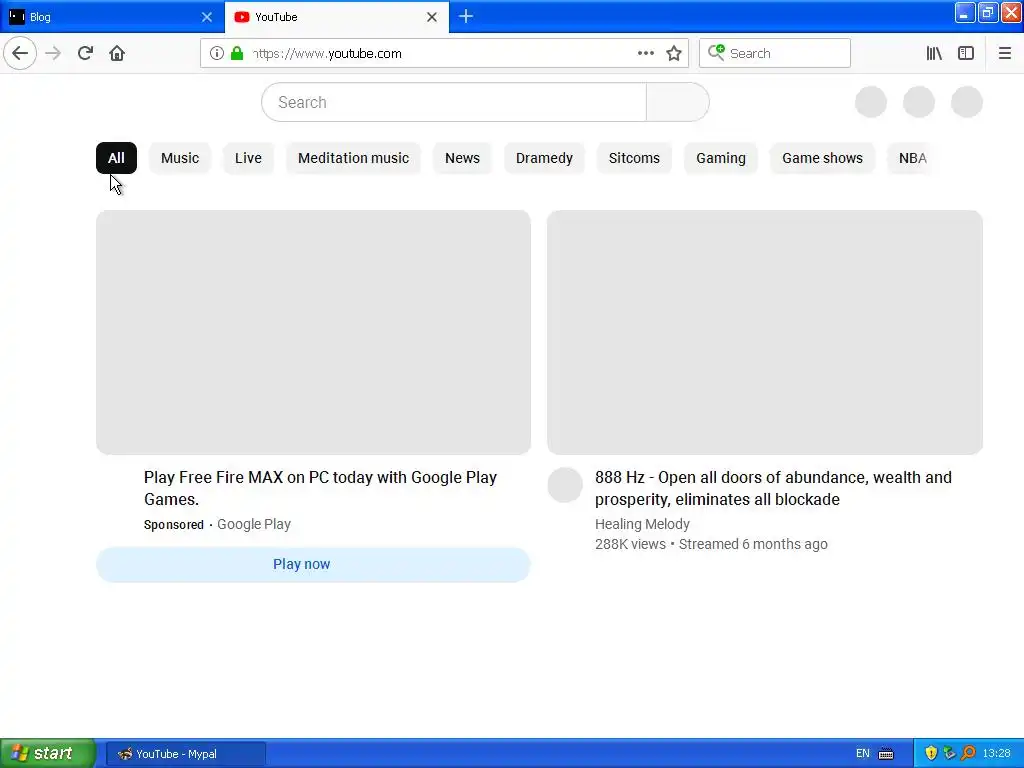Screen dimensions: 1024x768
Task: Select the Meditation music filter chip
Action: 353,158
